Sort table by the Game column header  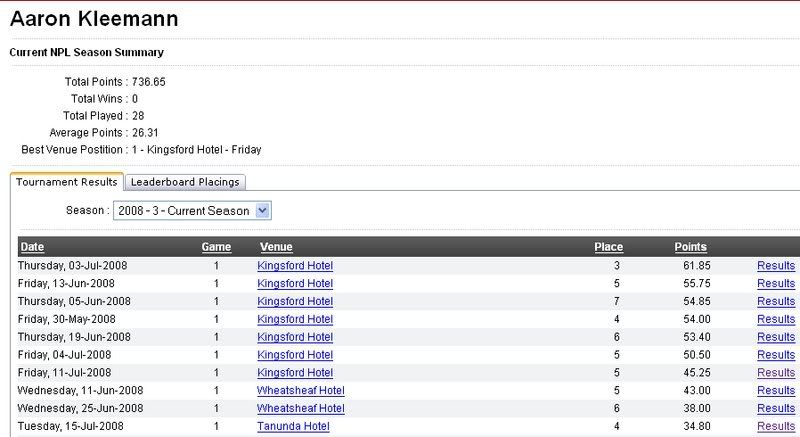click(216, 247)
